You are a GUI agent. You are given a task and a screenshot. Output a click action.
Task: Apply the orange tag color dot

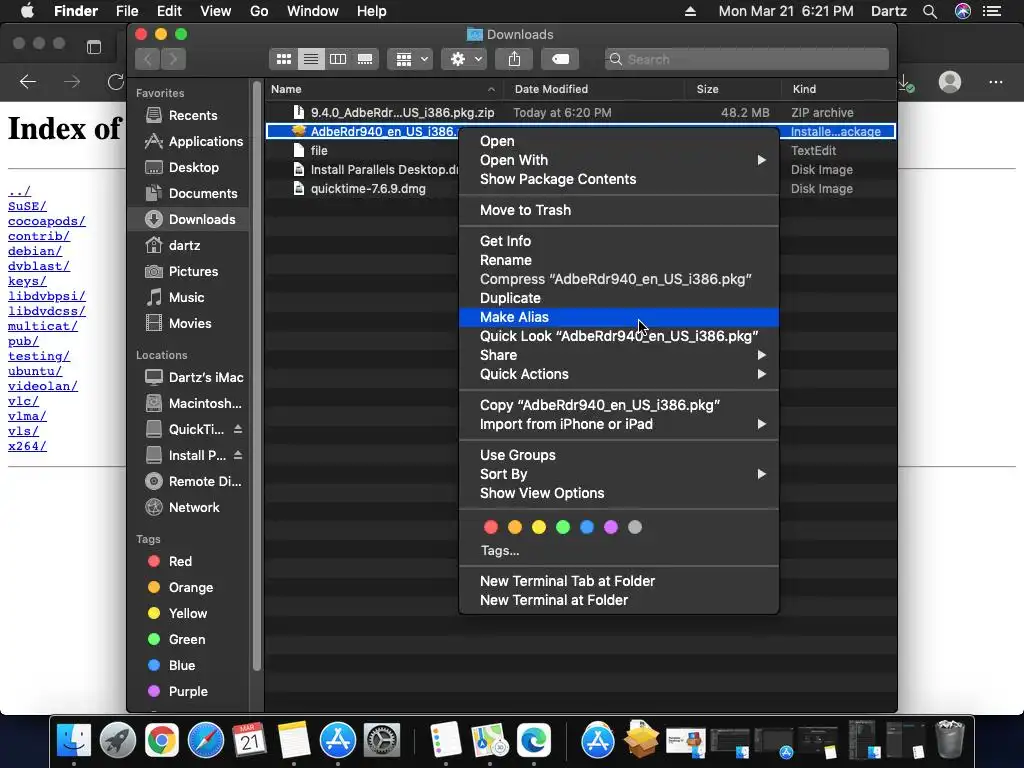[x=515, y=527]
